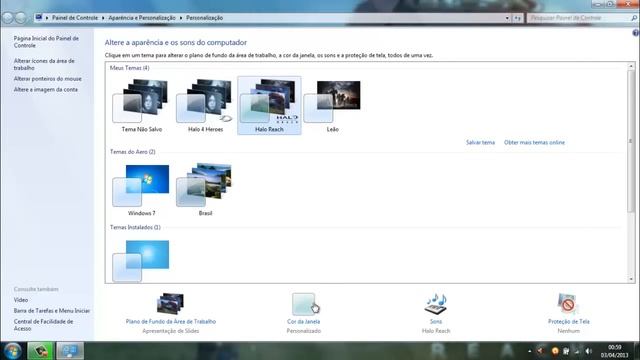Expand dropdown arrow after Painel de Controle breadcrumb
640x360 pixels.
103,18
